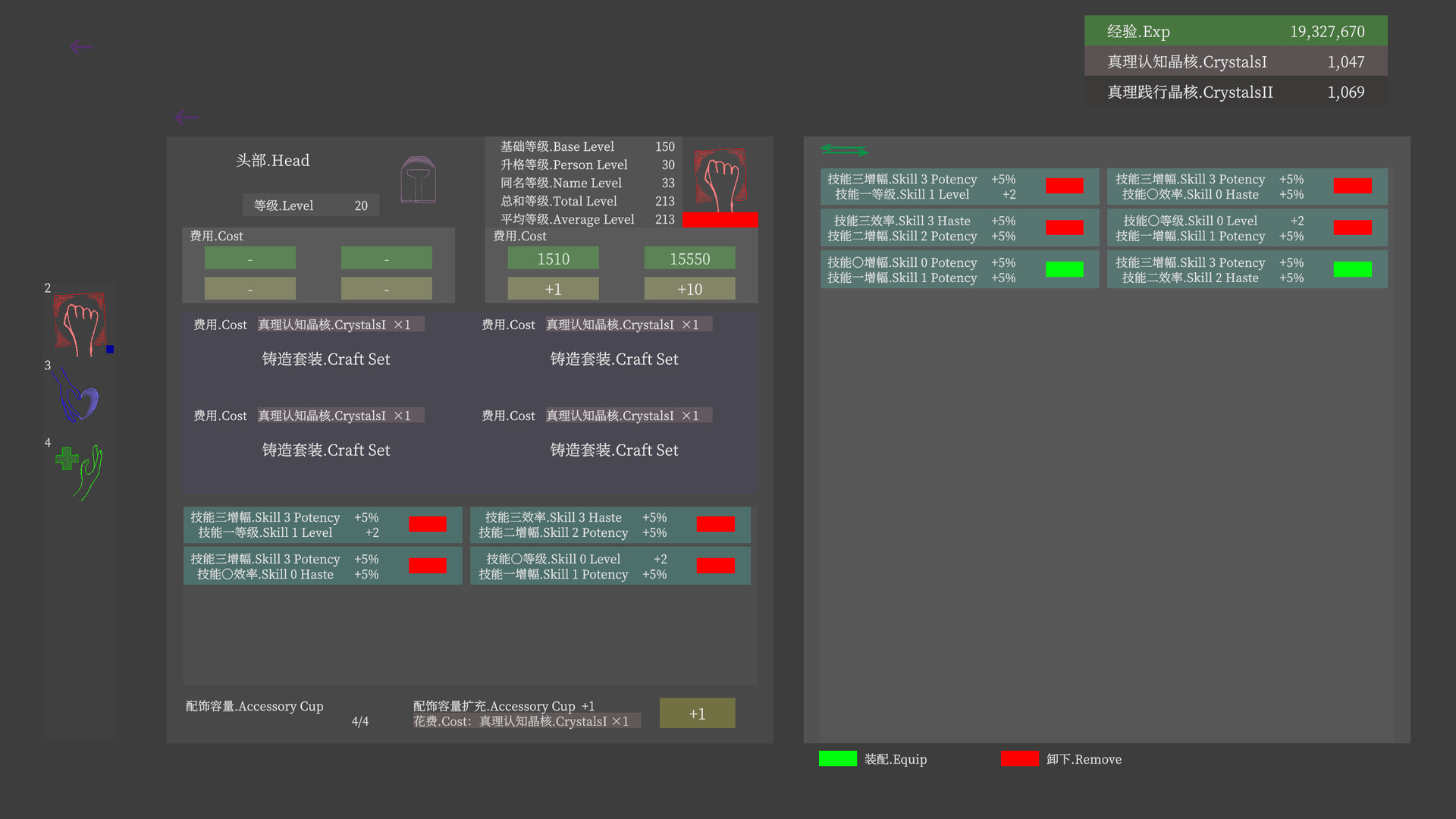Click the bottom-right Craft Set button
Image resolution: width=1456 pixels, height=819 pixels.
pos(613,450)
